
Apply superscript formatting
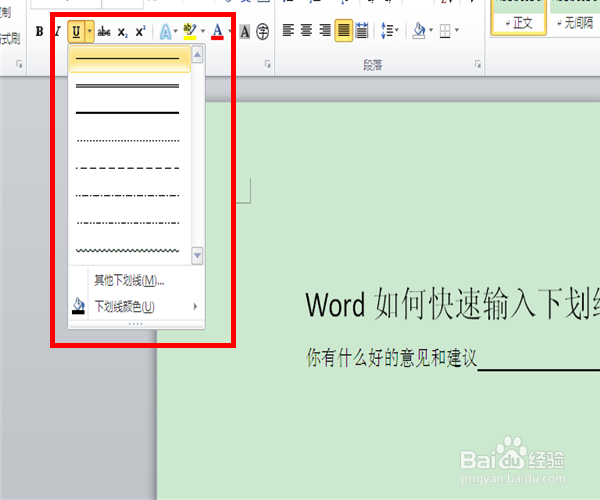(140, 31)
